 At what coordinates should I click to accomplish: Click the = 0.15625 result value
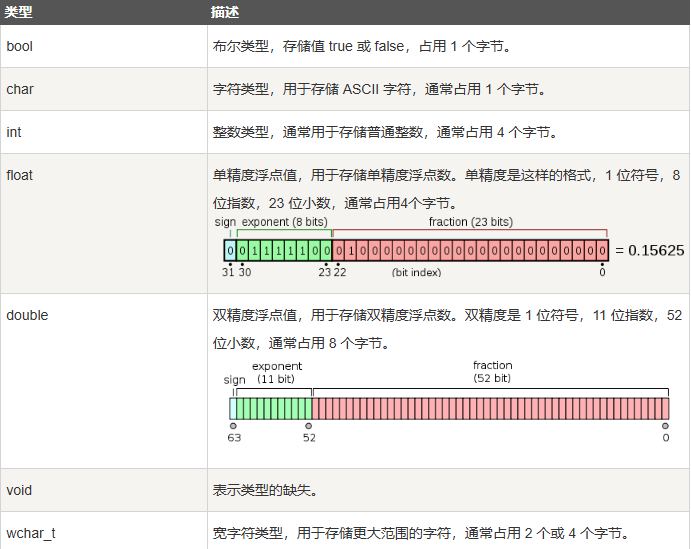click(x=650, y=251)
